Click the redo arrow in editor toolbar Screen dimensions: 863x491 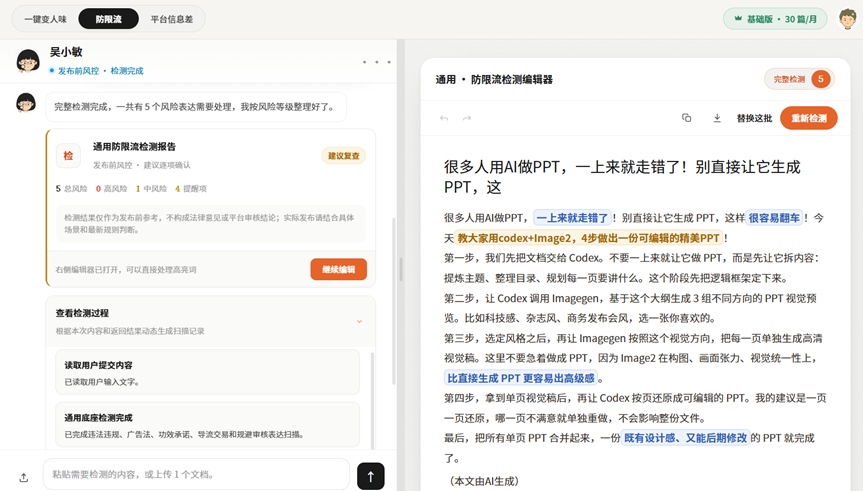(x=467, y=118)
